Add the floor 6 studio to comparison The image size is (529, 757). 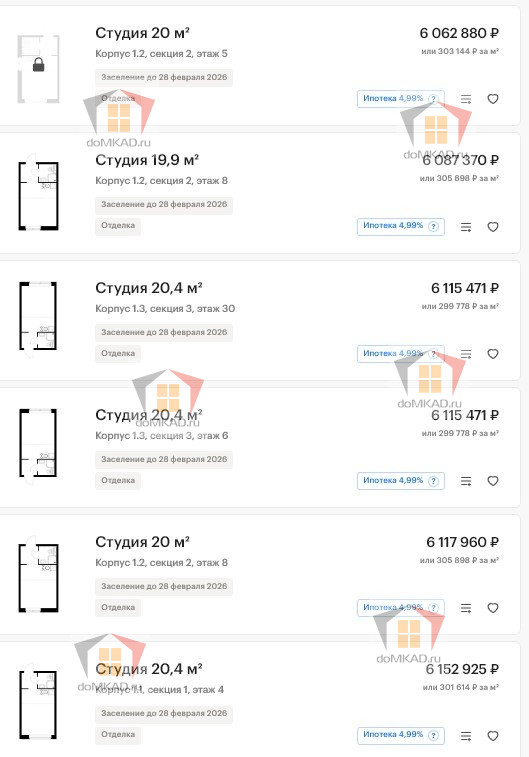pos(466,481)
